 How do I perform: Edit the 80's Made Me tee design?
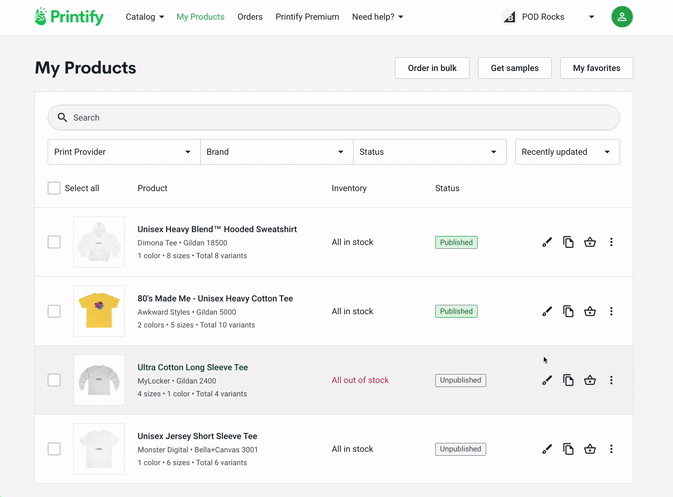pyautogui.click(x=547, y=311)
